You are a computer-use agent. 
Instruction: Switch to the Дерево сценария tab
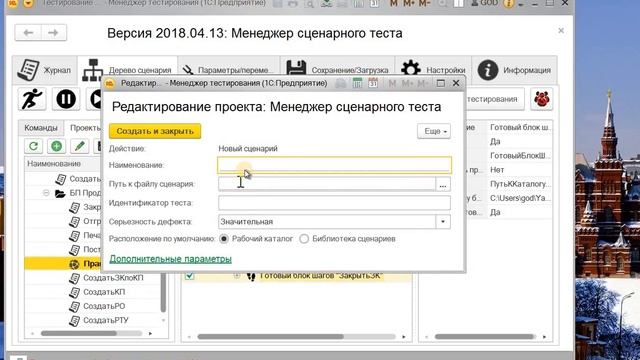(127, 70)
